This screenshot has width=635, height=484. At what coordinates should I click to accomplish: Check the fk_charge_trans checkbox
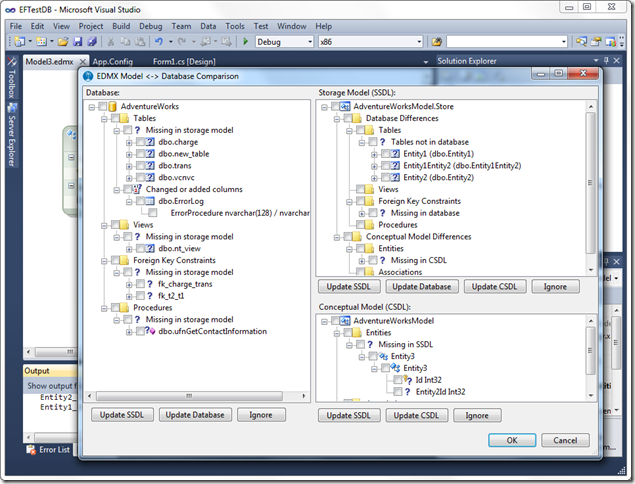pos(141,284)
